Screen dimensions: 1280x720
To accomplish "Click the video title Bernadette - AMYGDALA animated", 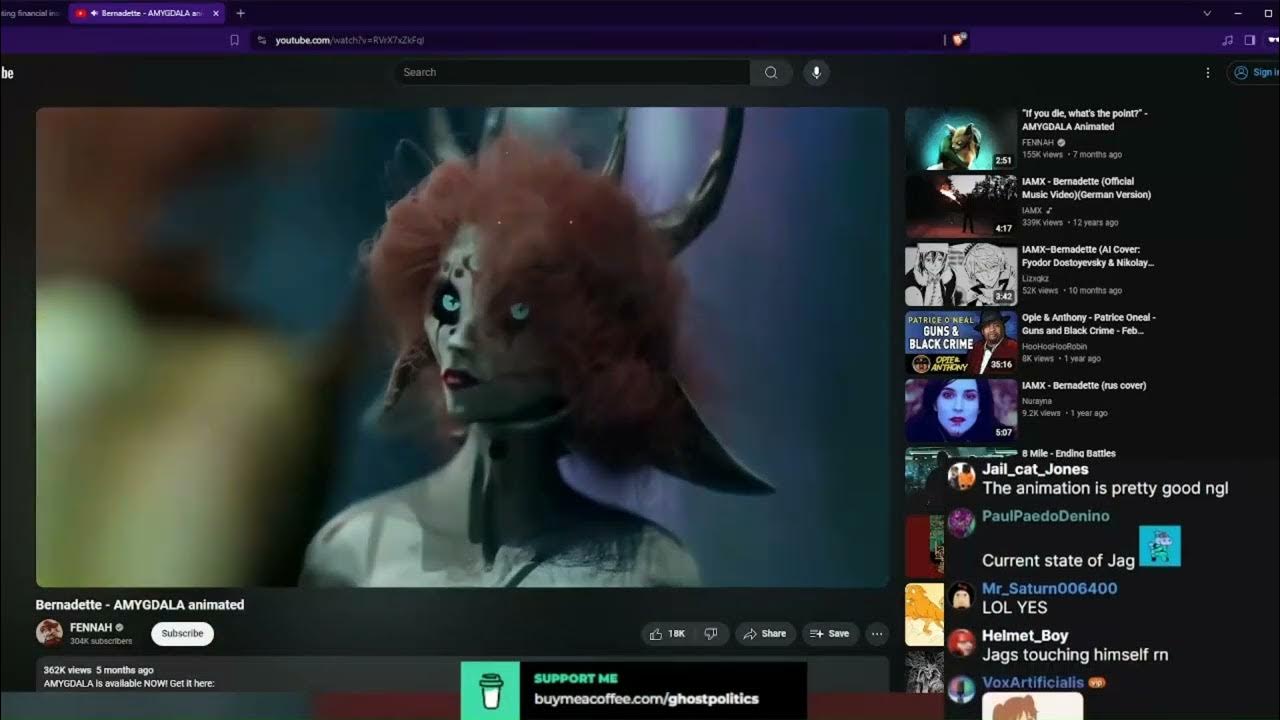I will [140, 605].
